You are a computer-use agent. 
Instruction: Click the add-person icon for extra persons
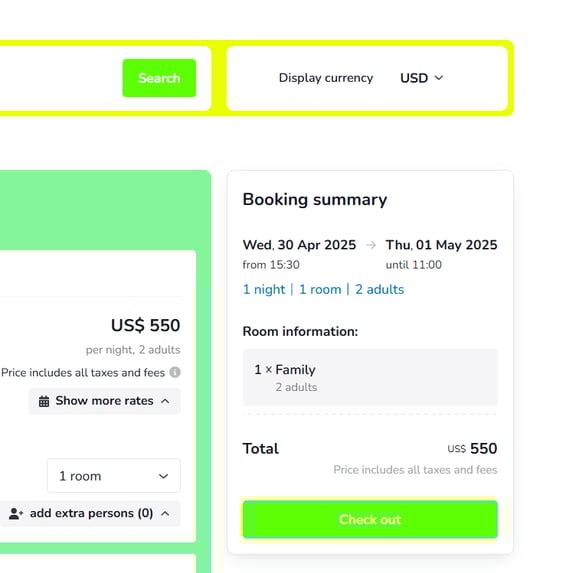pyautogui.click(x=16, y=513)
